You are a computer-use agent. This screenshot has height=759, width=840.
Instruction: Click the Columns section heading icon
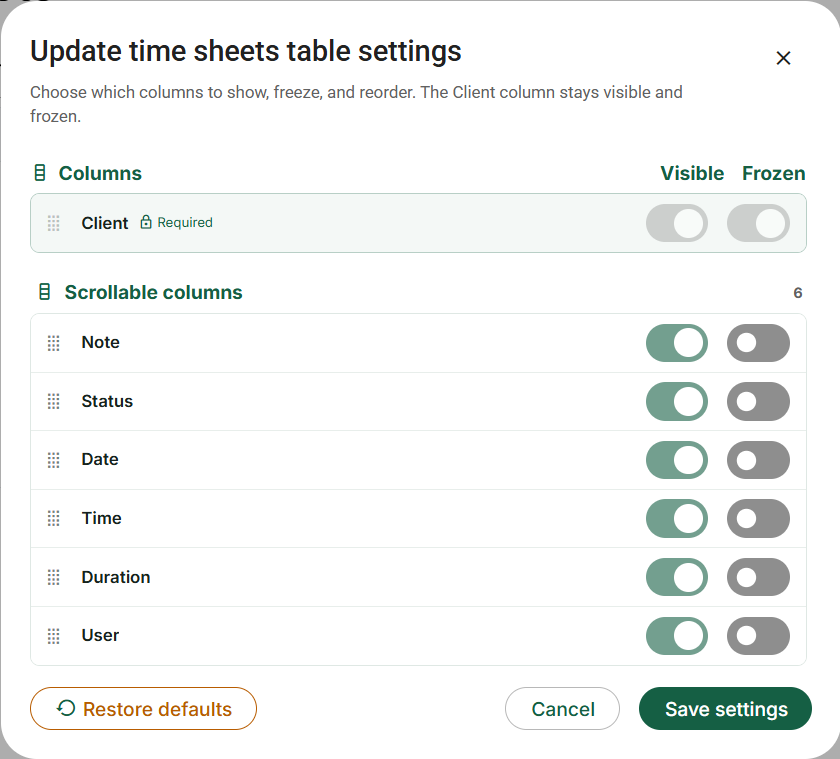40,173
